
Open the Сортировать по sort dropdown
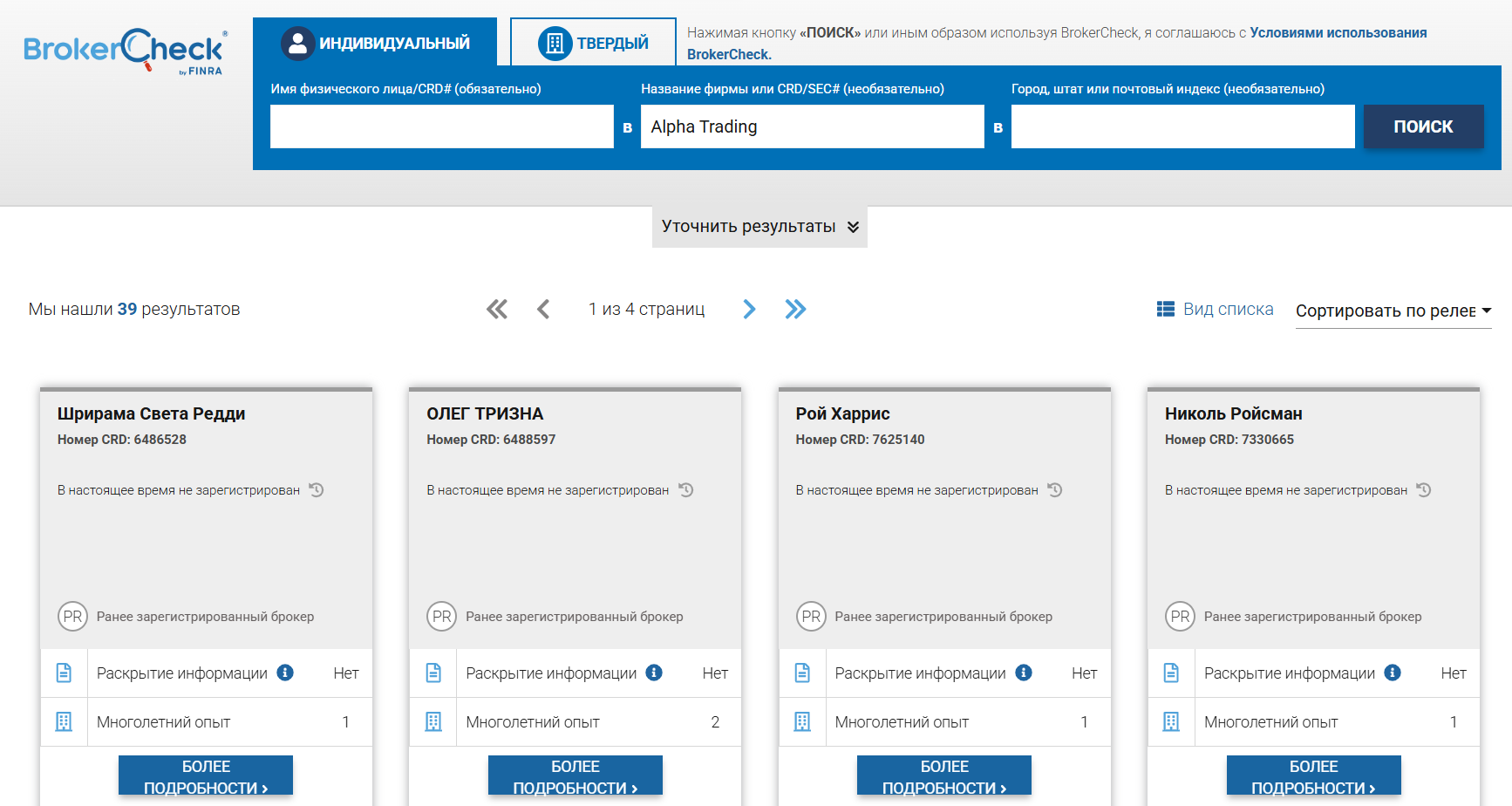coord(1393,311)
